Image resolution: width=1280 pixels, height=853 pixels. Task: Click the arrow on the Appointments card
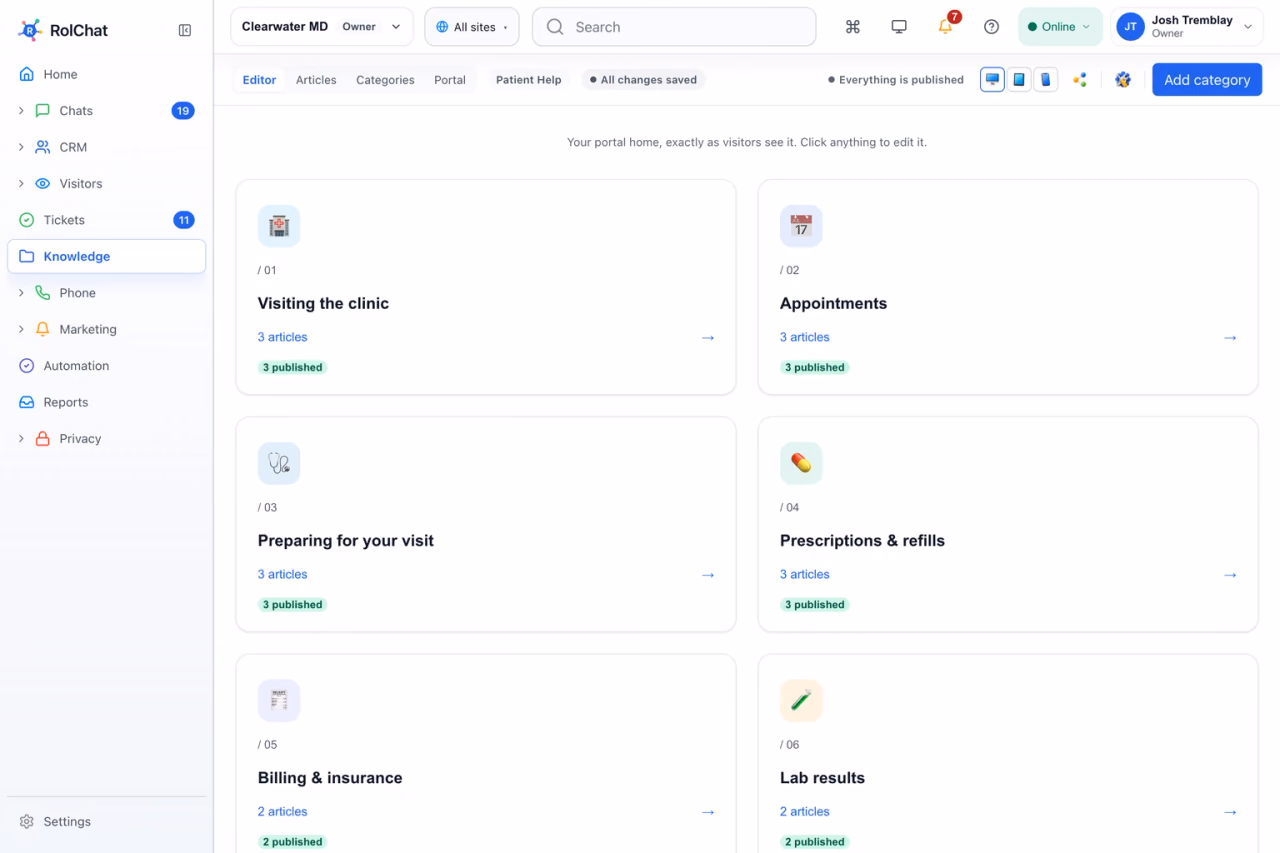pyautogui.click(x=1230, y=338)
